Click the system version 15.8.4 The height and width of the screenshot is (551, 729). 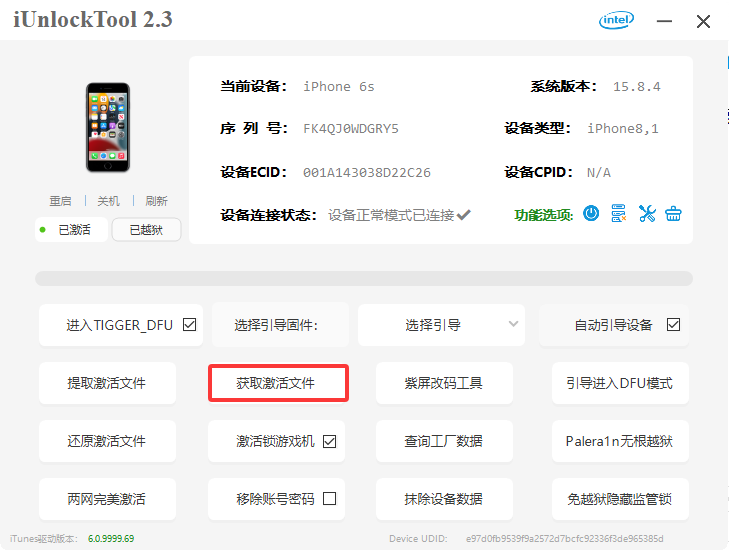(636, 86)
